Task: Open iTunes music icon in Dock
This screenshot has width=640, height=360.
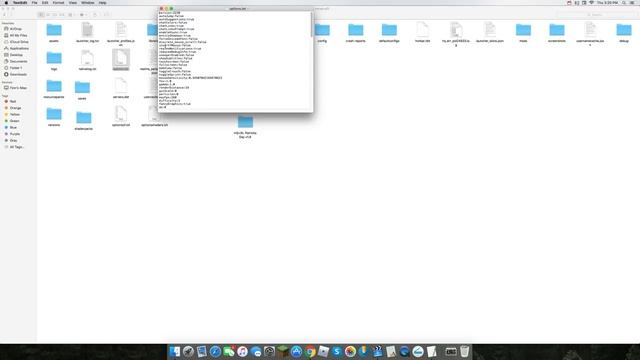Action: point(242,351)
